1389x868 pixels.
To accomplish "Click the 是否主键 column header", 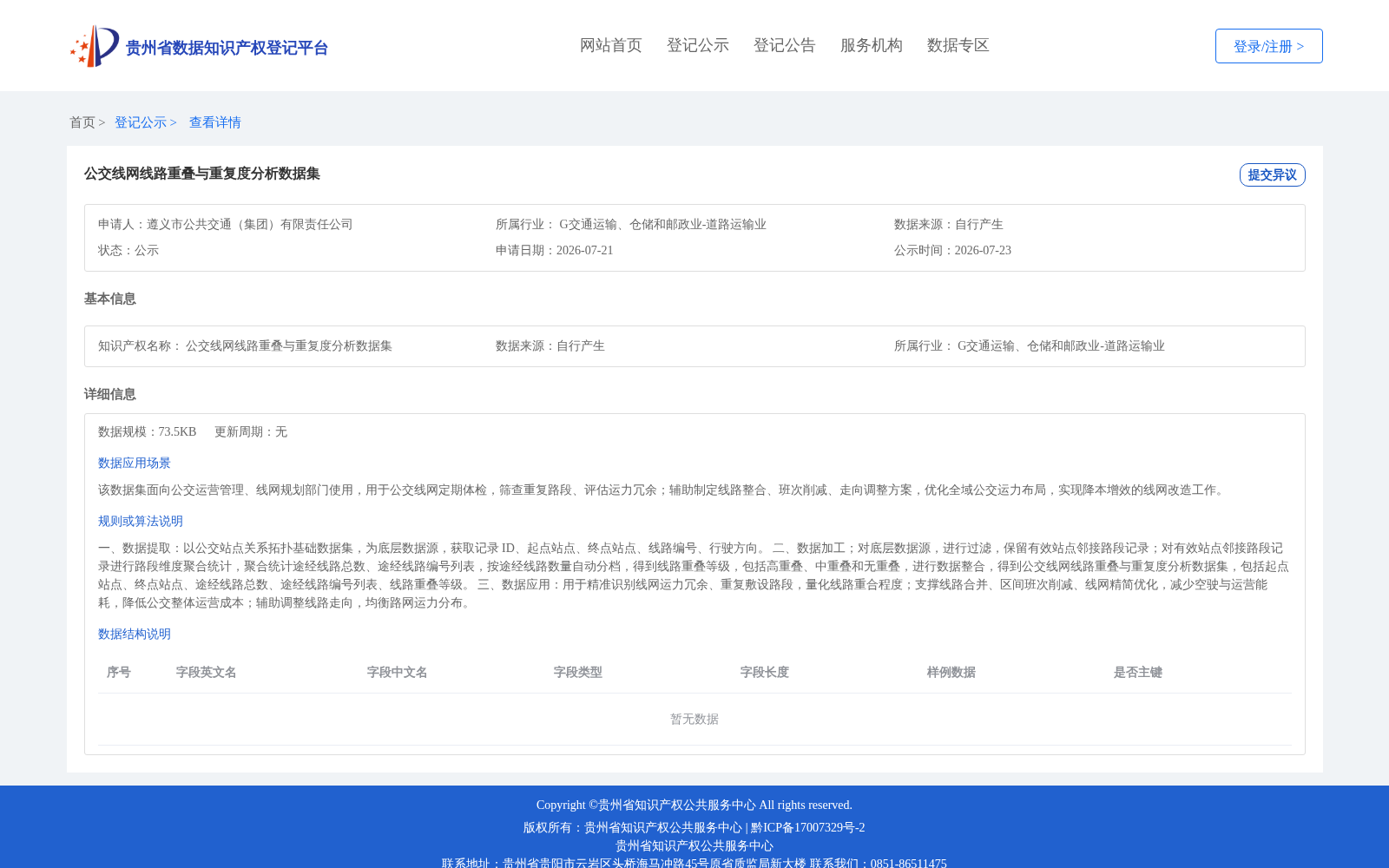I will pos(1138,672).
